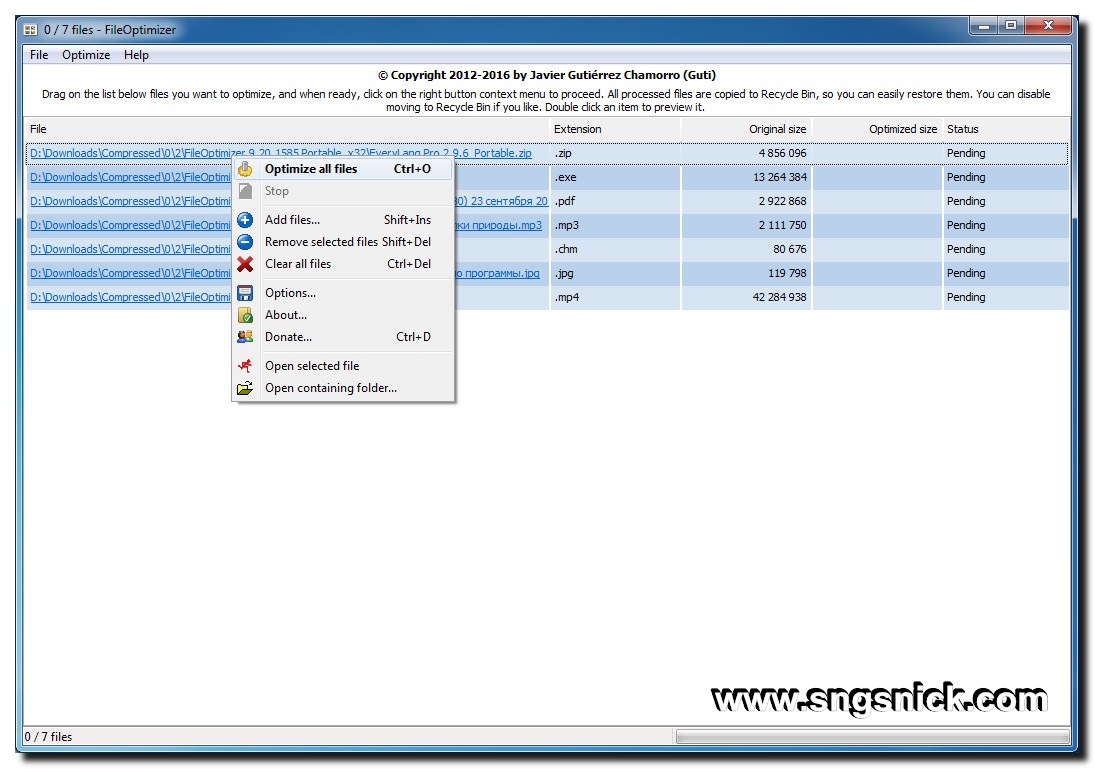This screenshot has width=1095, height=769.
Task: Sort by the File column header
Action: (287, 129)
